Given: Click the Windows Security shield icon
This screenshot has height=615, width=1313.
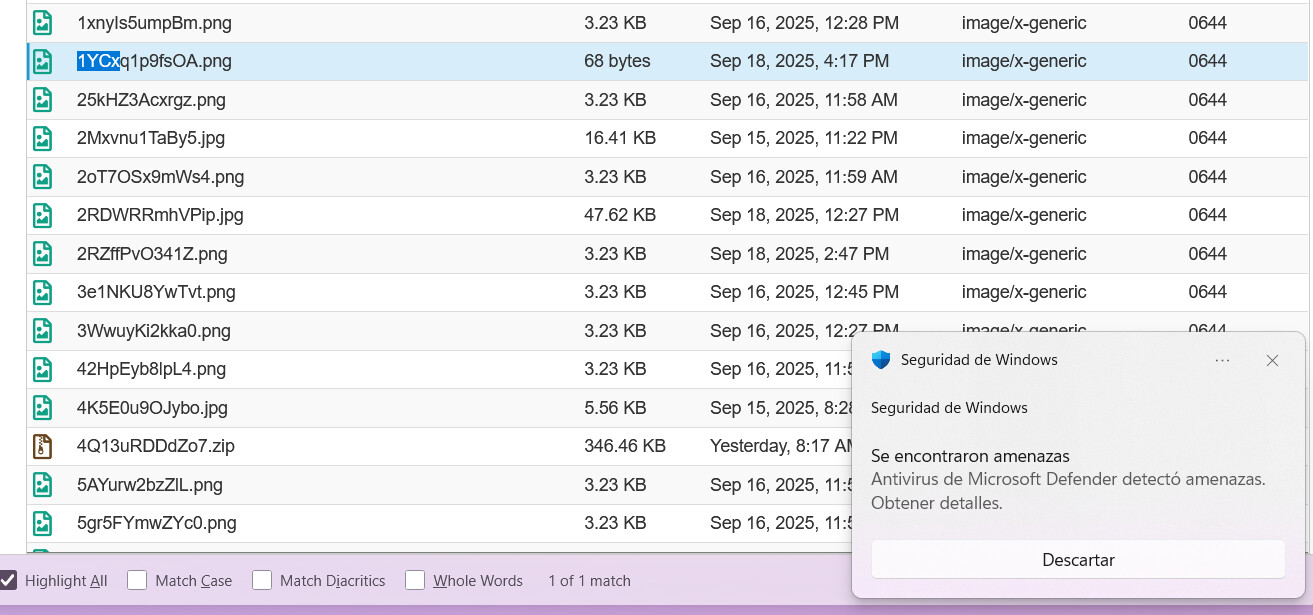Looking at the screenshot, I should click(881, 360).
